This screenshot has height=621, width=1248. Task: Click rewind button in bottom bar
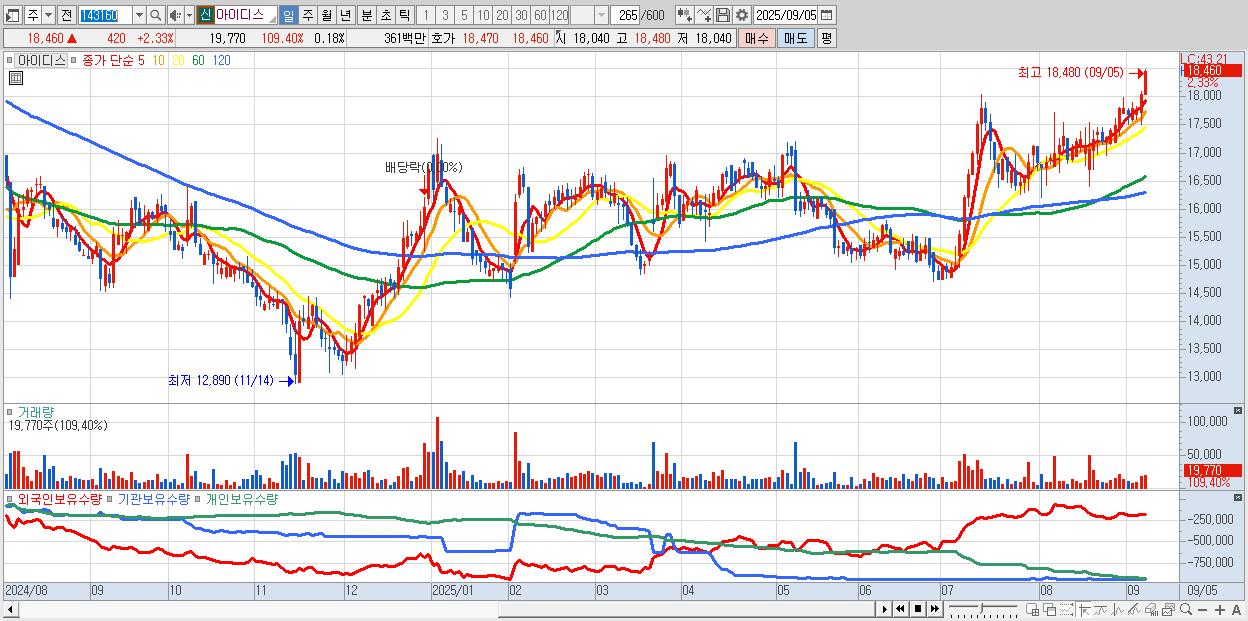[900, 609]
